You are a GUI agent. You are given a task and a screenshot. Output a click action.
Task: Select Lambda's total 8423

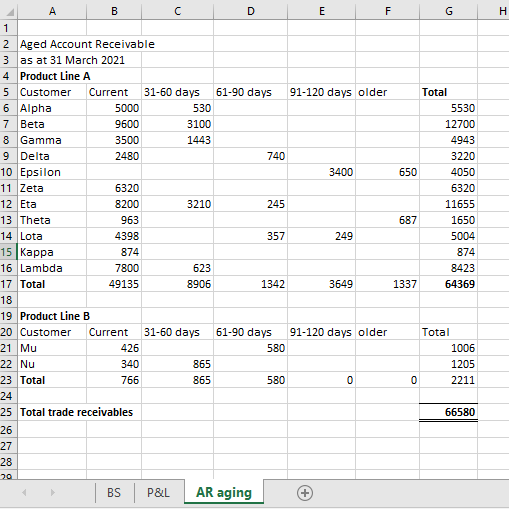coord(449,268)
